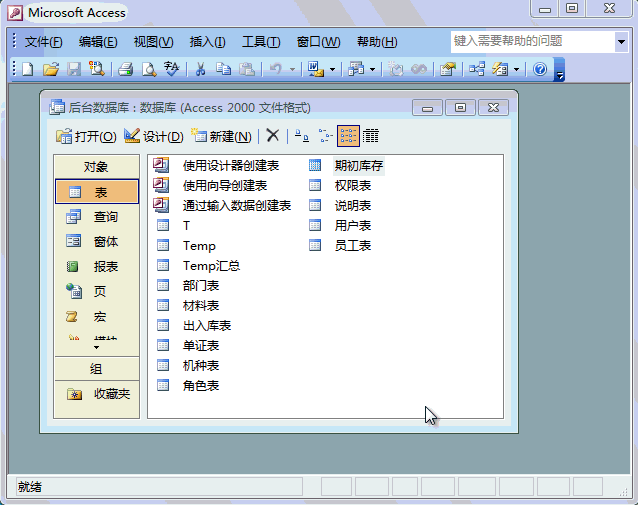Open the 文件(F) menu
The width and height of the screenshot is (638, 505).
pyautogui.click(x=43, y=42)
